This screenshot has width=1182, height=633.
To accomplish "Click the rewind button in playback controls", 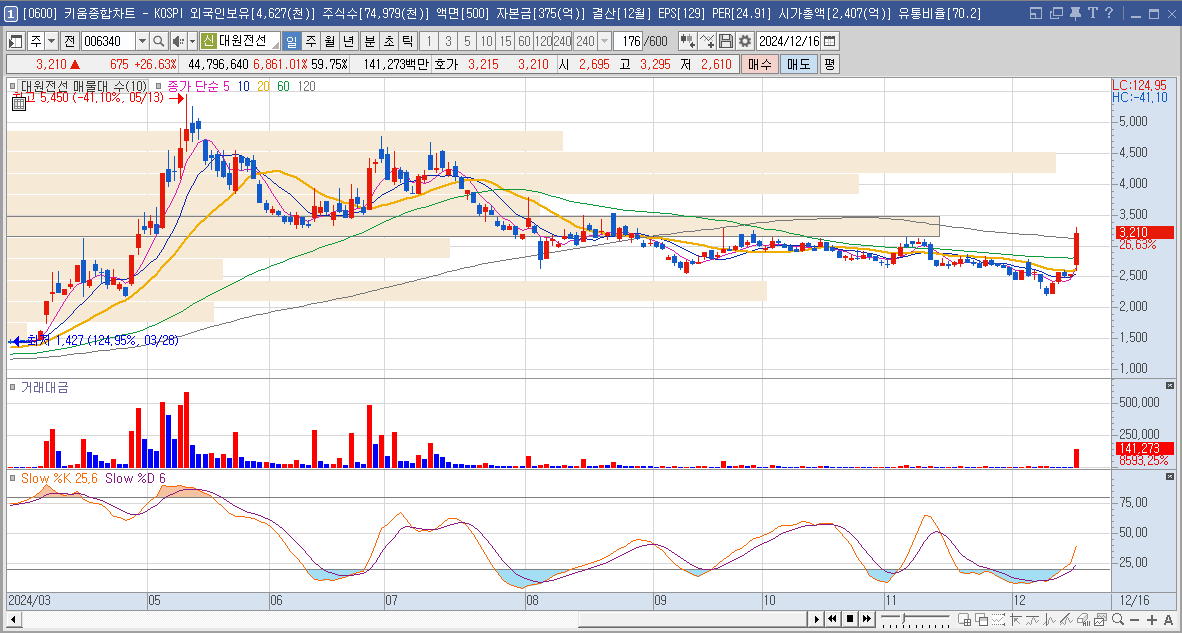I will (x=834, y=619).
